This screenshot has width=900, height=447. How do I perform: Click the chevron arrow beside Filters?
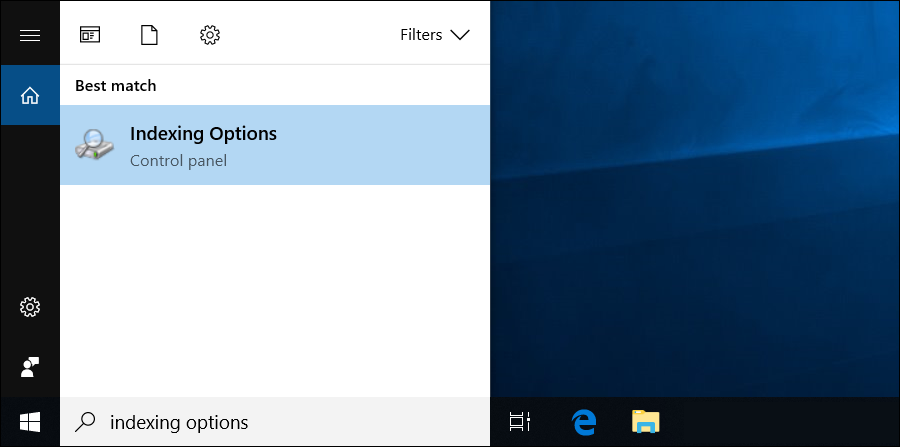click(460, 35)
